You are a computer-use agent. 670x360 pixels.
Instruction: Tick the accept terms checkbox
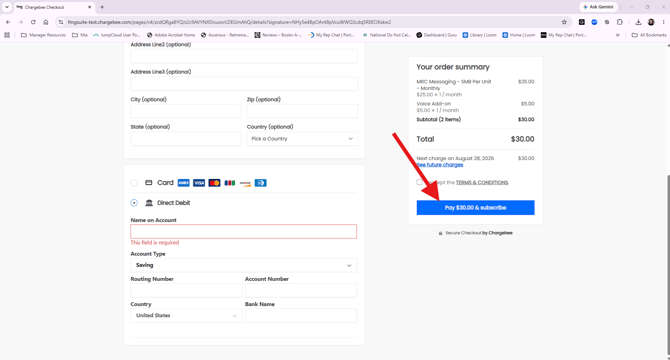coord(420,182)
